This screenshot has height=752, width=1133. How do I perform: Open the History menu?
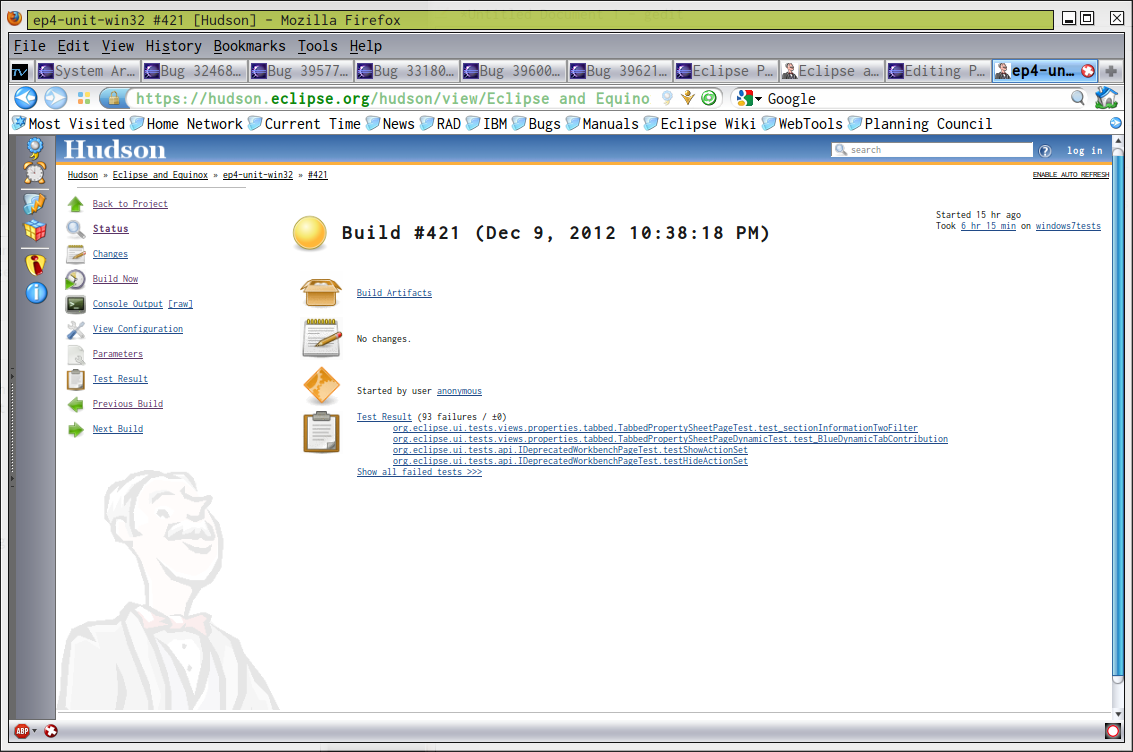[x=173, y=46]
